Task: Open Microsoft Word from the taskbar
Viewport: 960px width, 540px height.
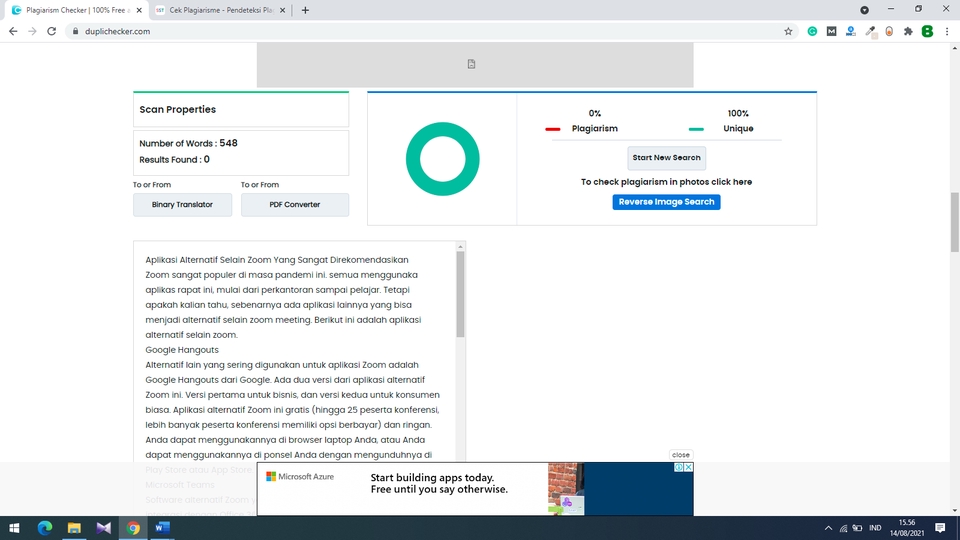Action: click(x=162, y=528)
